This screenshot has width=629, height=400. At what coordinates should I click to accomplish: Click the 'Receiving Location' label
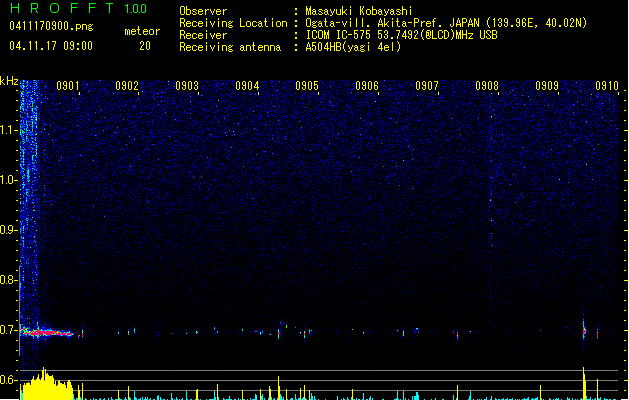(233, 23)
